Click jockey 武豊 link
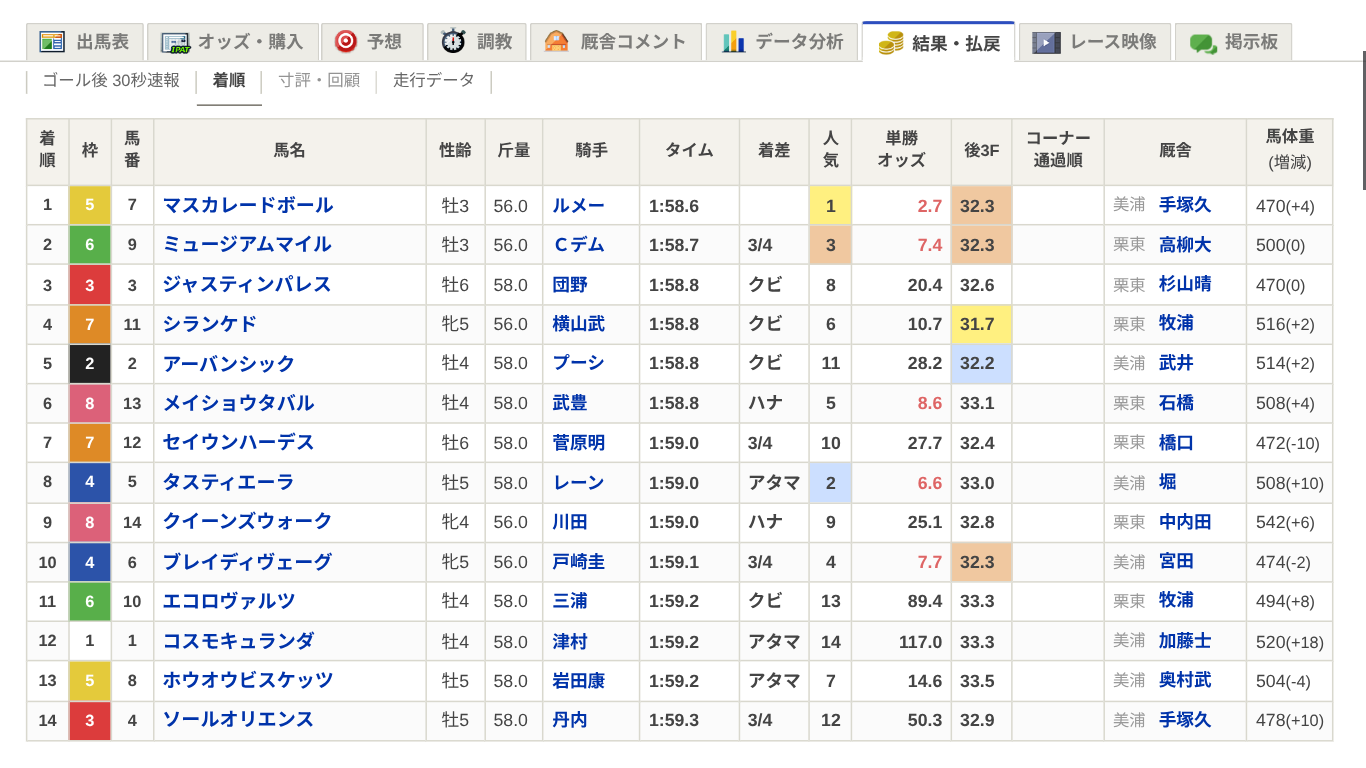Image resolution: width=1366 pixels, height=768 pixels. point(570,403)
